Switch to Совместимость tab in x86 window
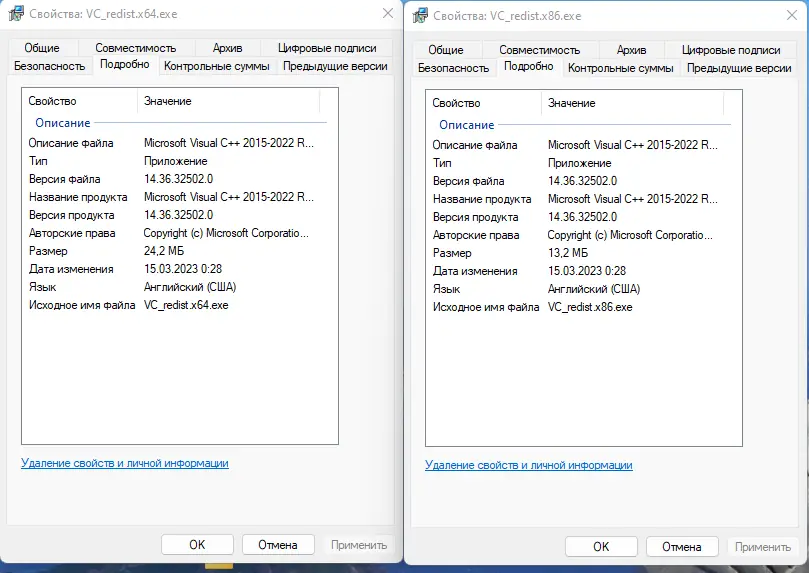 [539, 50]
